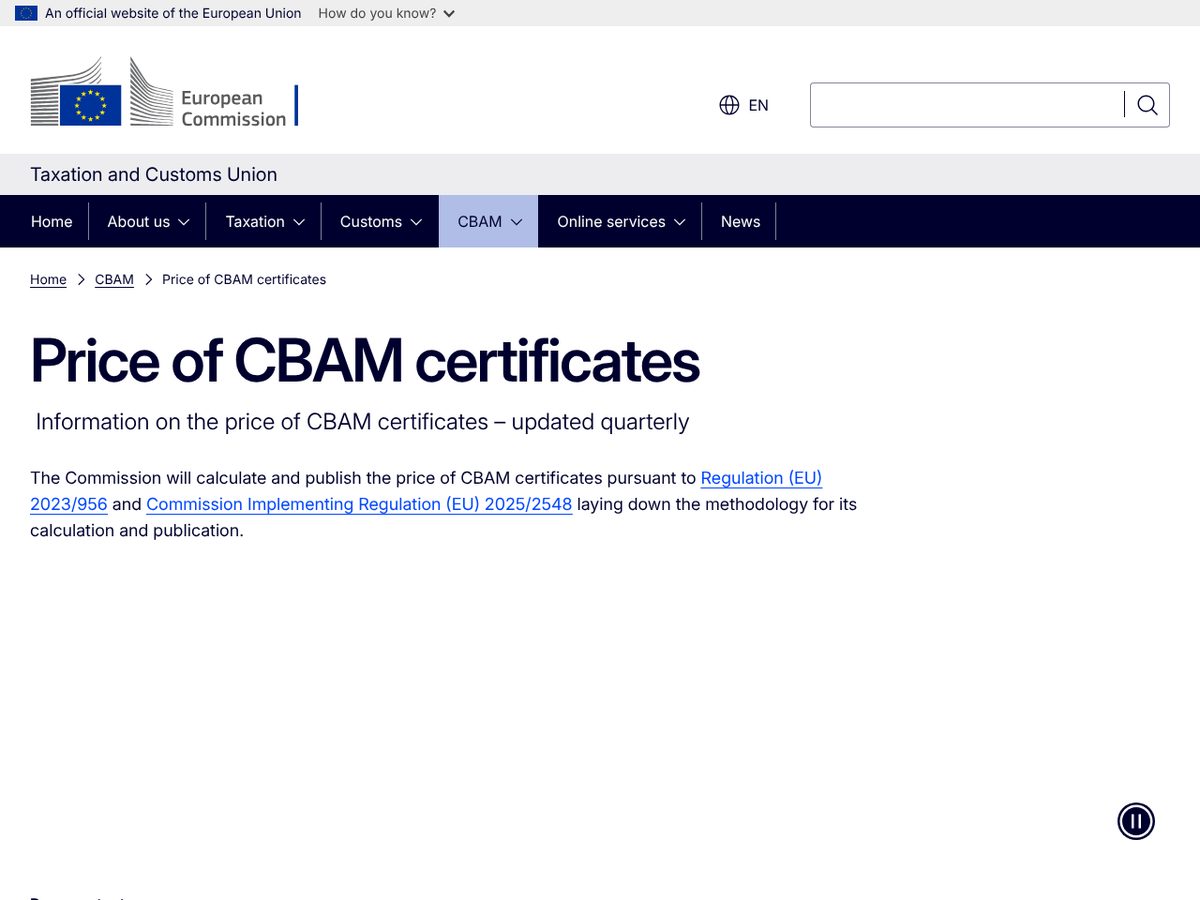Follow the CBAM breadcrumb link
The height and width of the screenshot is (900, 1200).
114,280
